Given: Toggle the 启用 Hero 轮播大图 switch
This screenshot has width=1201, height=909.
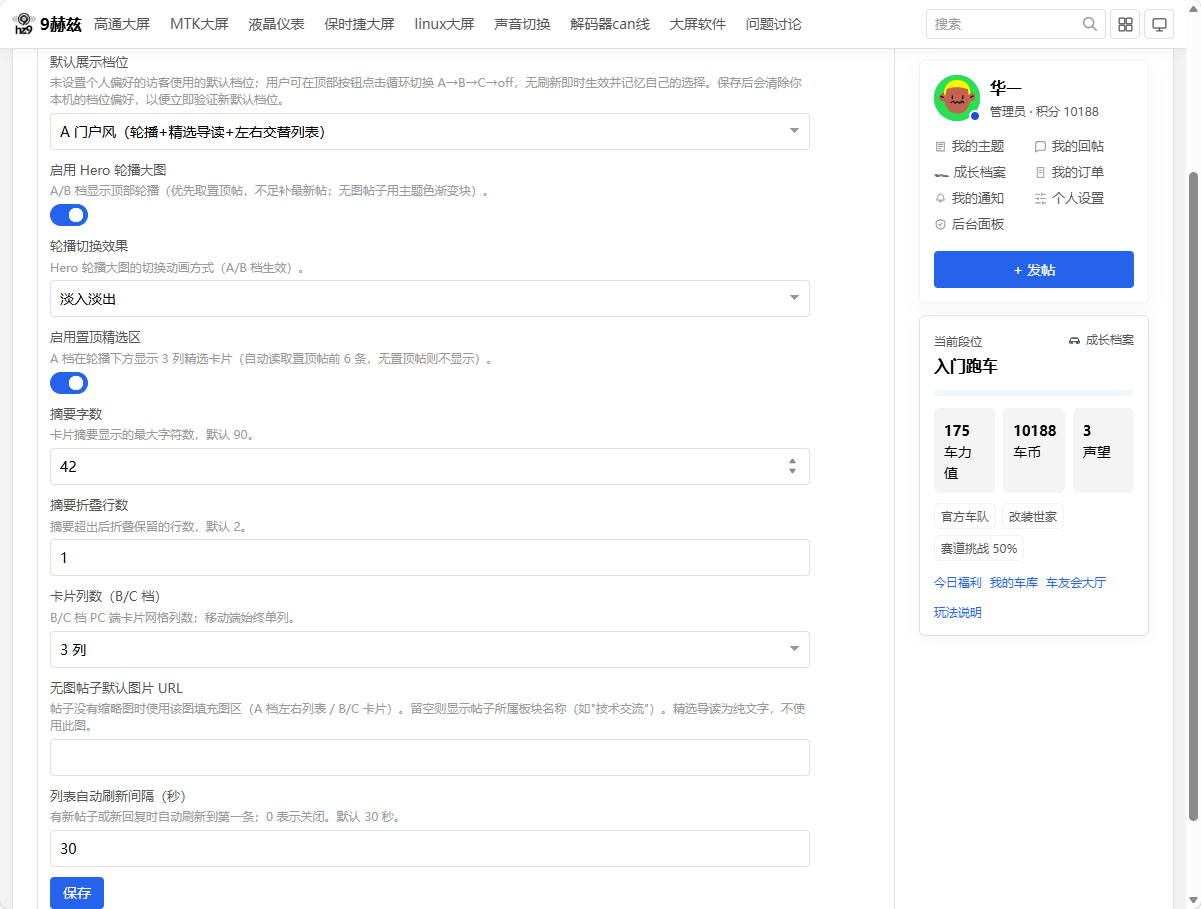Looking at the screenshot, I should 69,215.
